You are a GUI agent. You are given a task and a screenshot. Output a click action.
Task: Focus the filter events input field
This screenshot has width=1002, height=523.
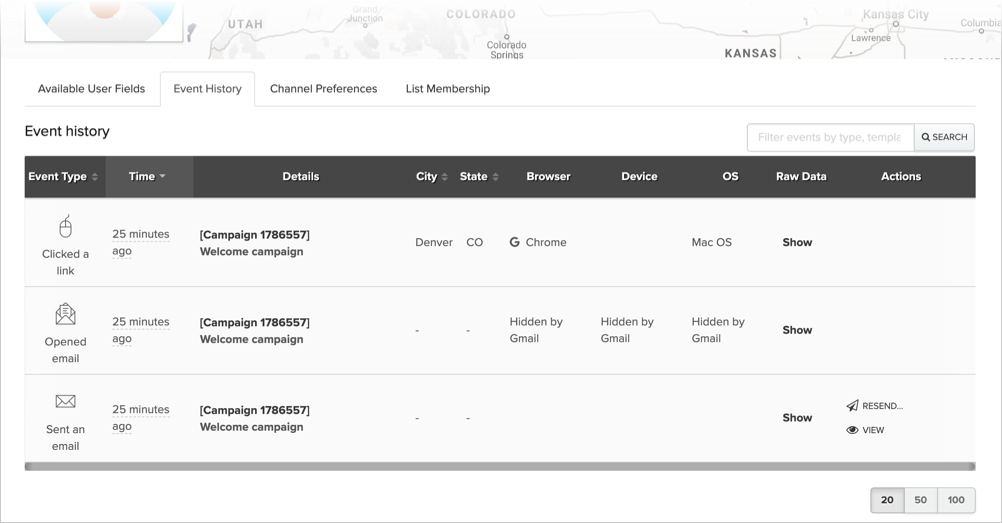pos(829,137)
